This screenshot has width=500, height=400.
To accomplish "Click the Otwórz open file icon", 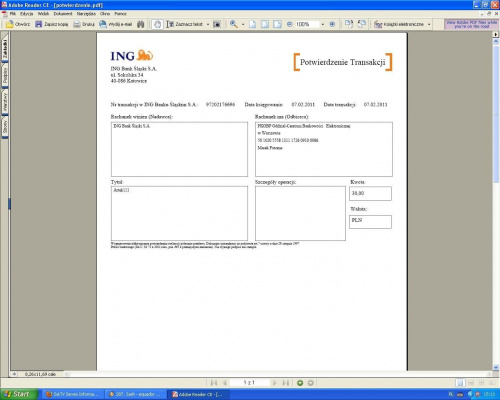I will tap(18, 24).
